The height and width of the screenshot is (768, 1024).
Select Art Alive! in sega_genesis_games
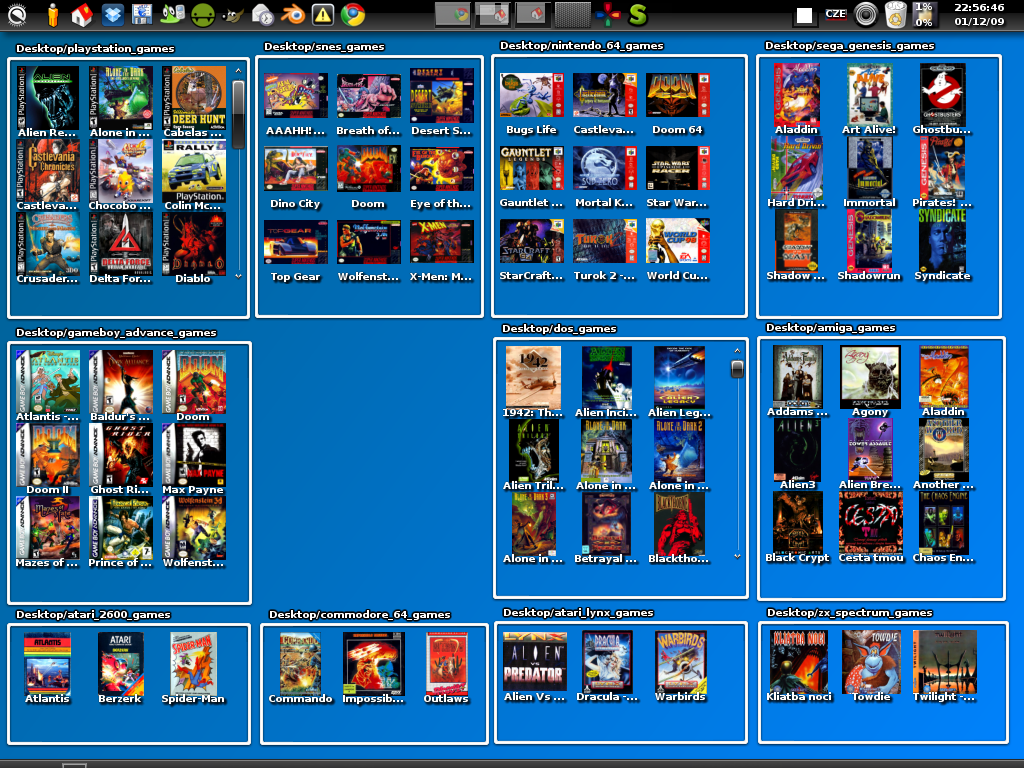[869, 99]
